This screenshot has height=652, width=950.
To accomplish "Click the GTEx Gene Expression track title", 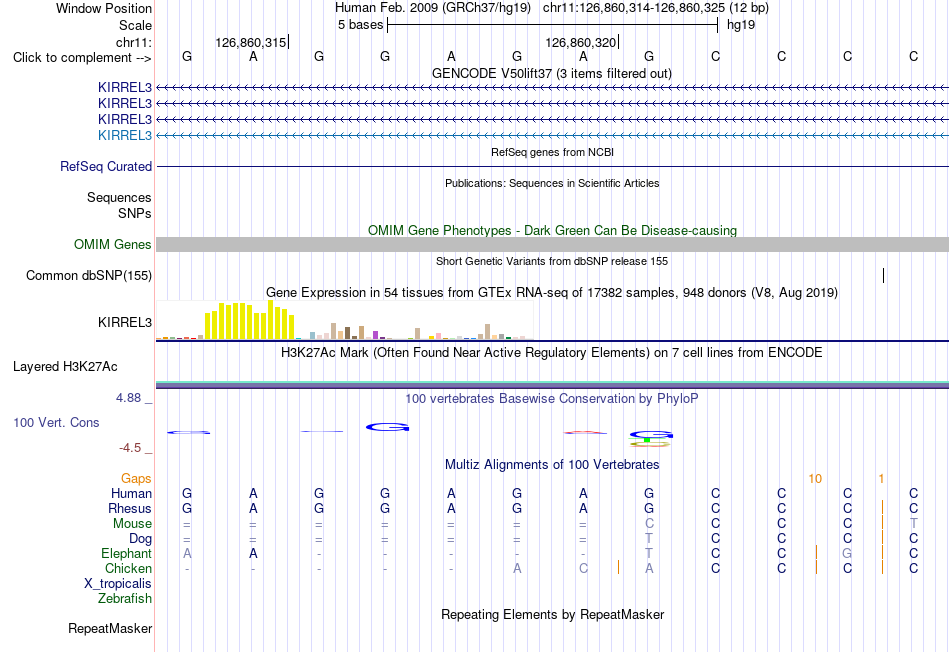I will tap(552, 293).
